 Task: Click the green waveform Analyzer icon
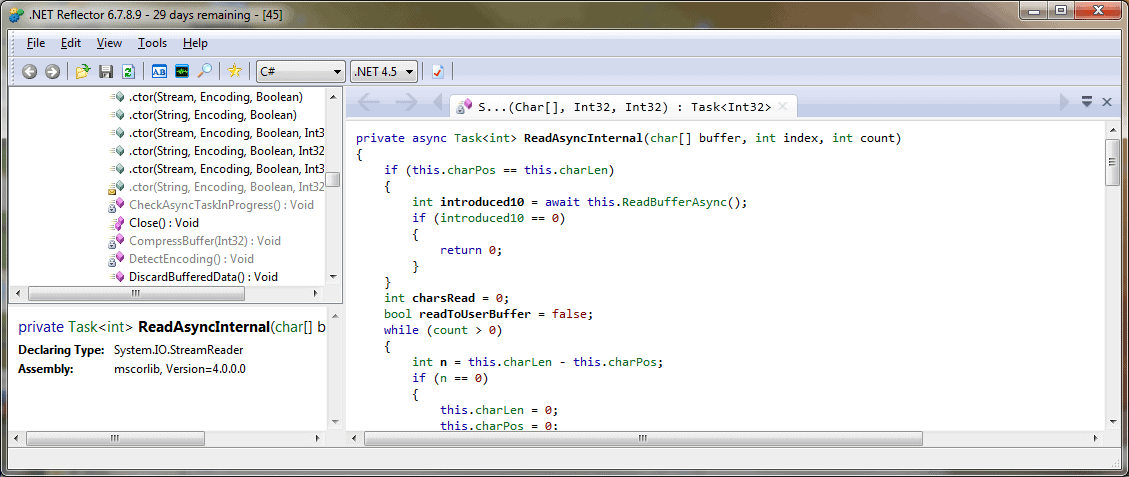click(181, 71)
